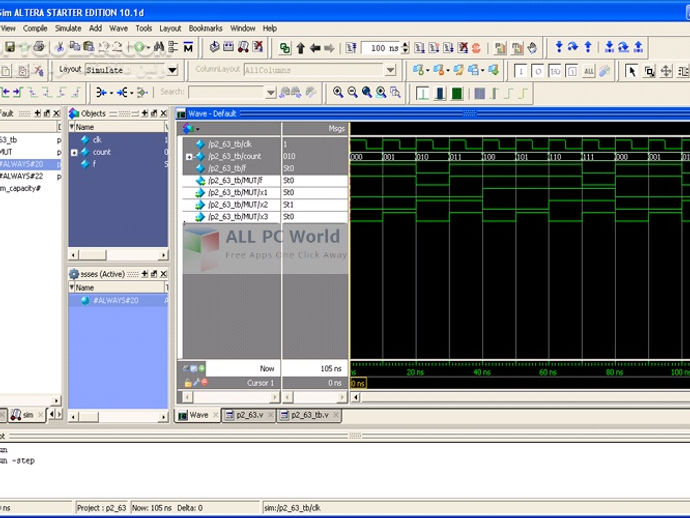Select the #ALWAYS#20 process in Processes panel
This screenshot has width=690, height=518.
tap(115, 300)
